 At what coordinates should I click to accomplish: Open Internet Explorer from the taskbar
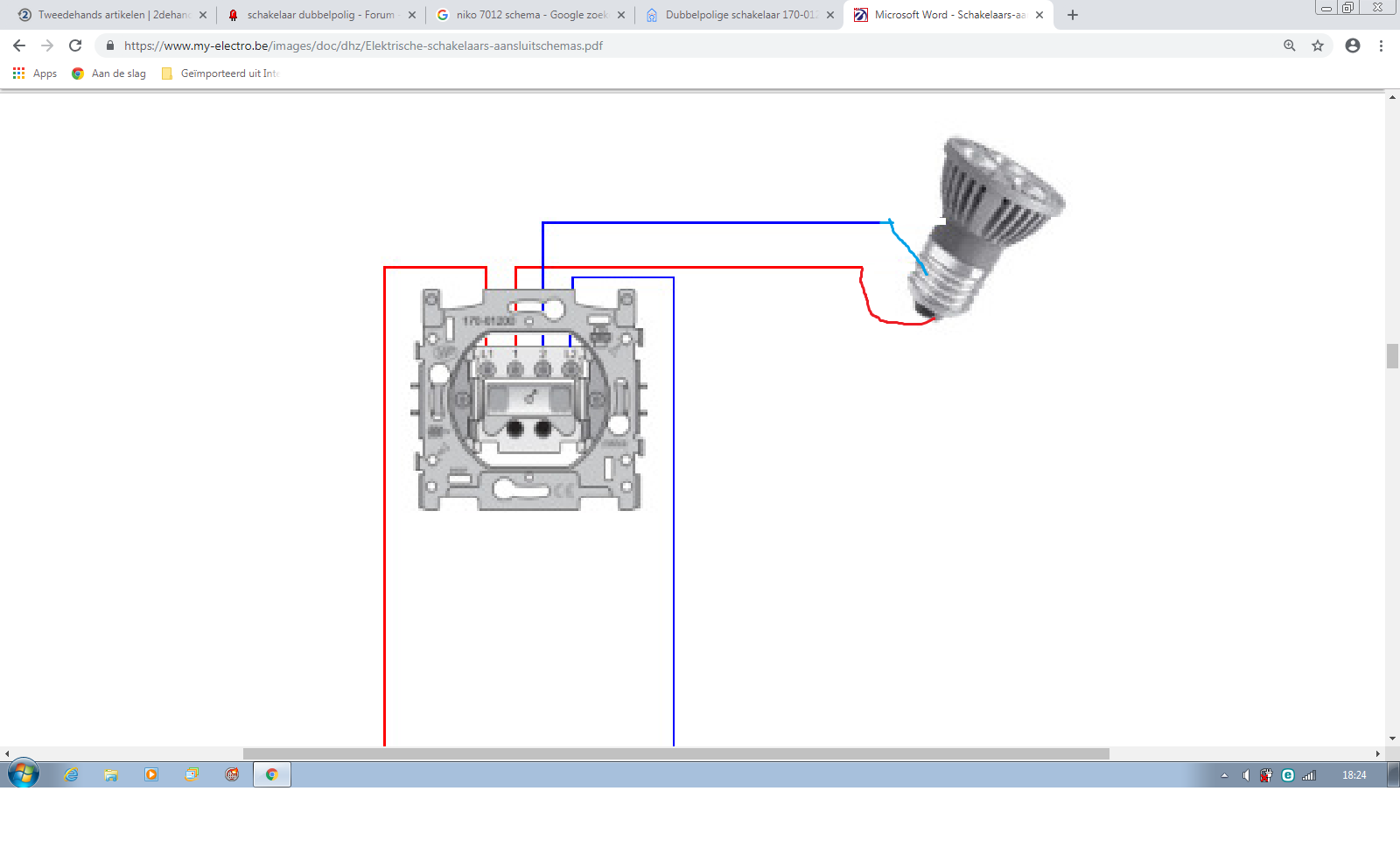[71, 774]
